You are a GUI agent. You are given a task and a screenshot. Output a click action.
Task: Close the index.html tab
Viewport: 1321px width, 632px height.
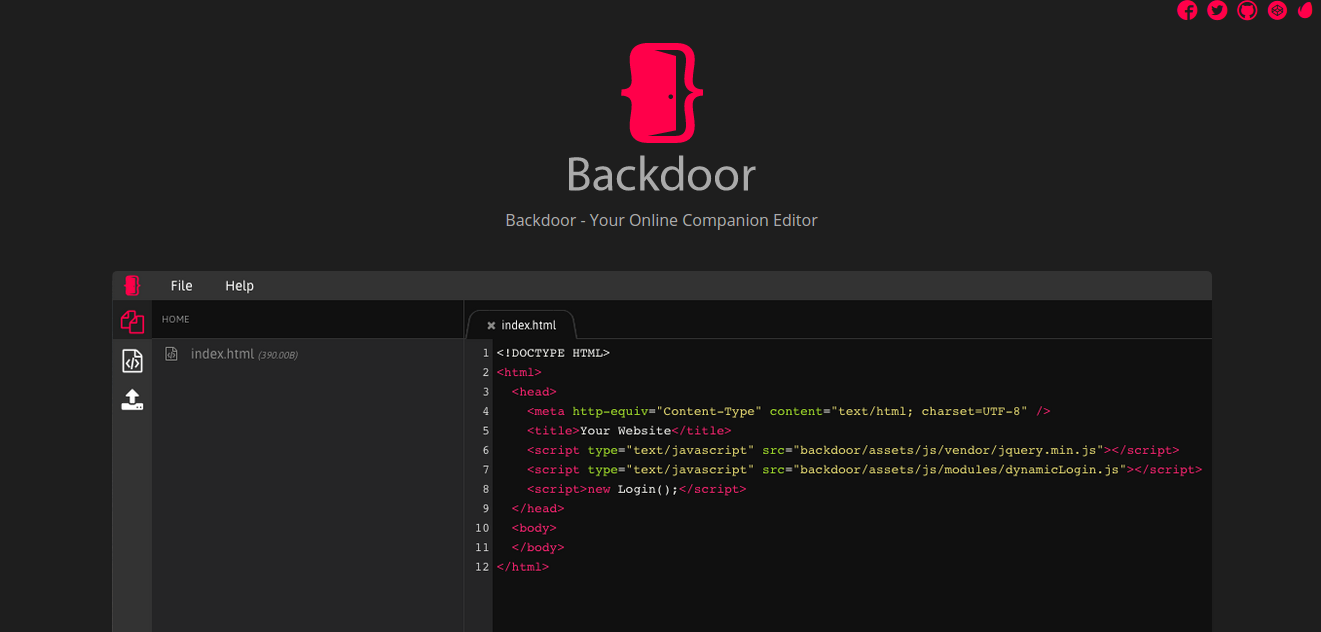[491, 326]
